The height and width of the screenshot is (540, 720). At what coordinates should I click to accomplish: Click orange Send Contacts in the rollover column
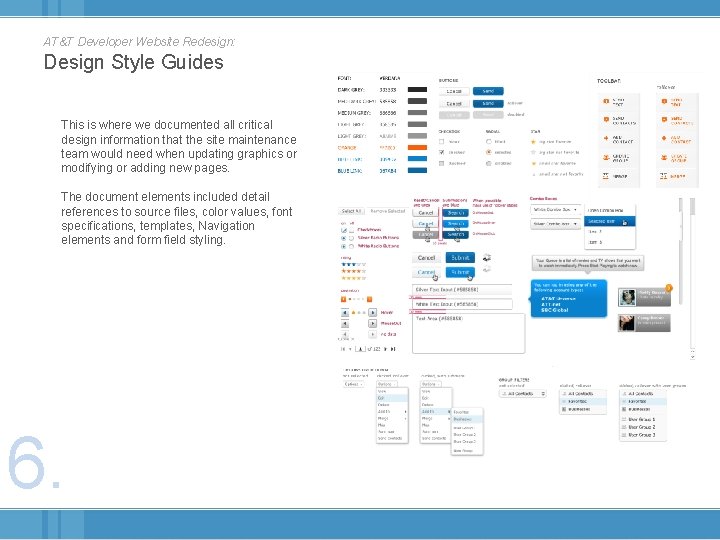click(677, 120)
